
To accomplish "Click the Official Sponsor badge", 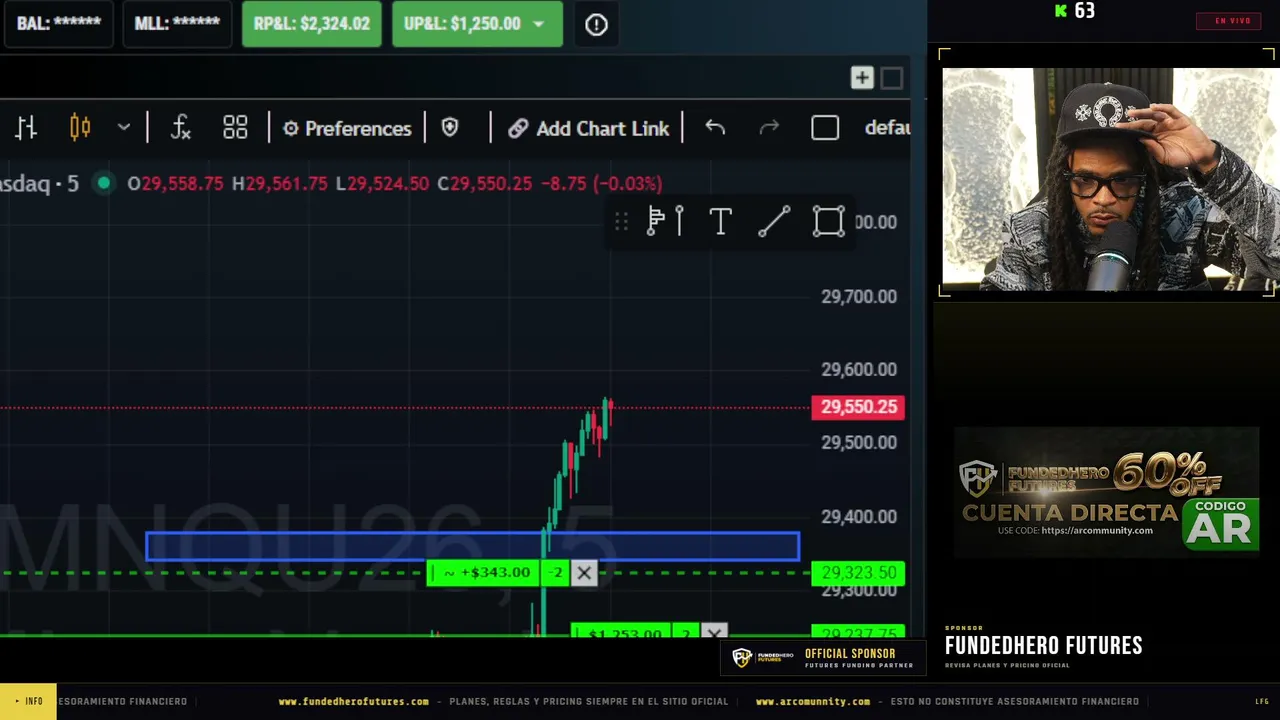I will [823, 658].
